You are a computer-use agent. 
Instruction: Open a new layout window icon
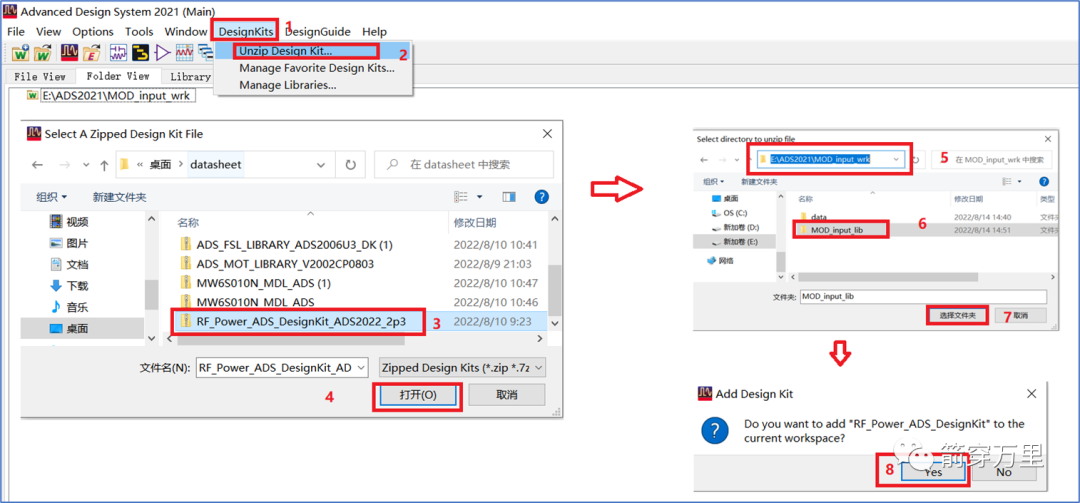pyautogui.click(x=141, y=52)
